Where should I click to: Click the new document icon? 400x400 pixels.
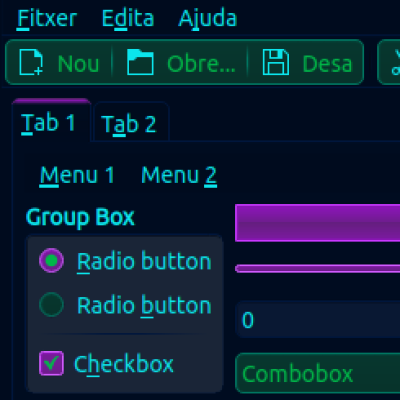coord(31,62)
